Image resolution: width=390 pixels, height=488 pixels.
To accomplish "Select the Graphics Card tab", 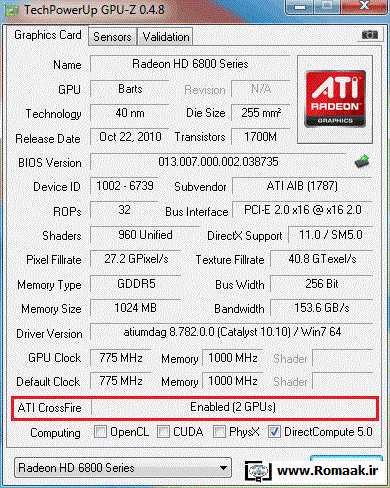I will tap(48, 35).
